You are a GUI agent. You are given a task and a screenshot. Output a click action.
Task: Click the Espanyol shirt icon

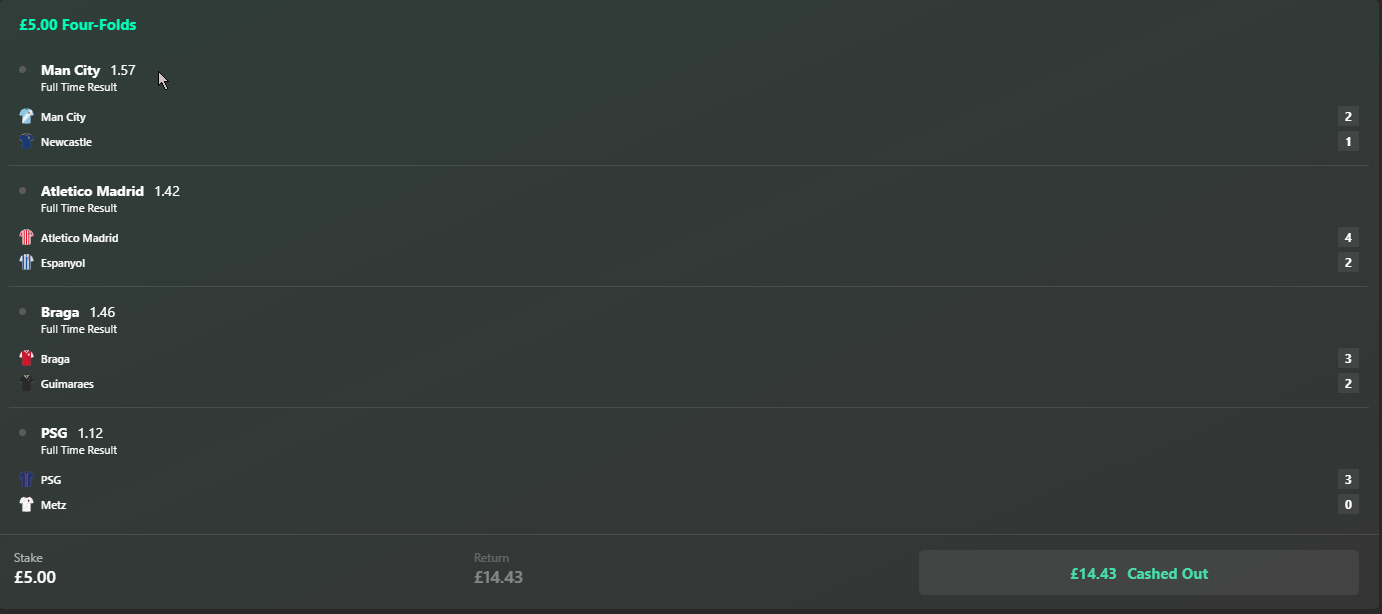pos(26,263)
